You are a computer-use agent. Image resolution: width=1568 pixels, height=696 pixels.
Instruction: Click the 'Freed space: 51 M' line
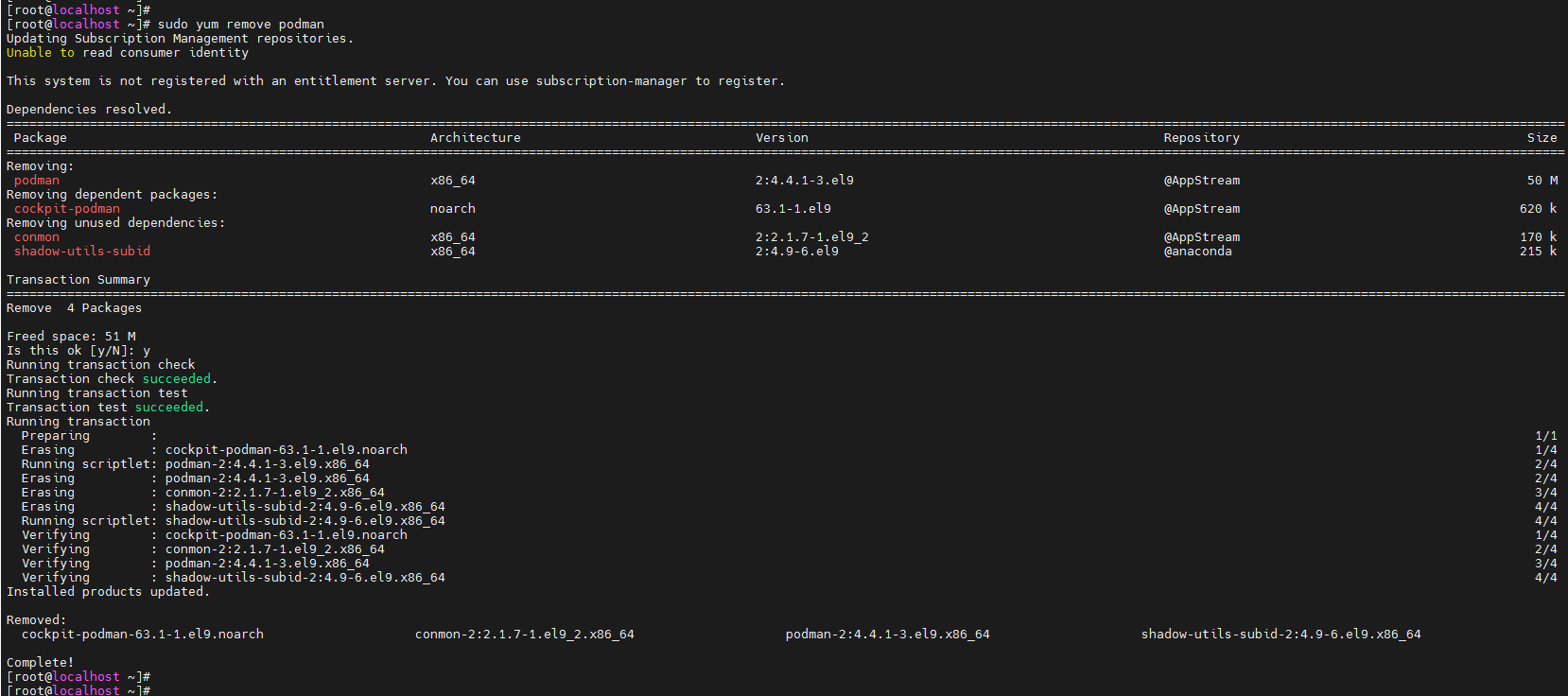tap(71, 337)
